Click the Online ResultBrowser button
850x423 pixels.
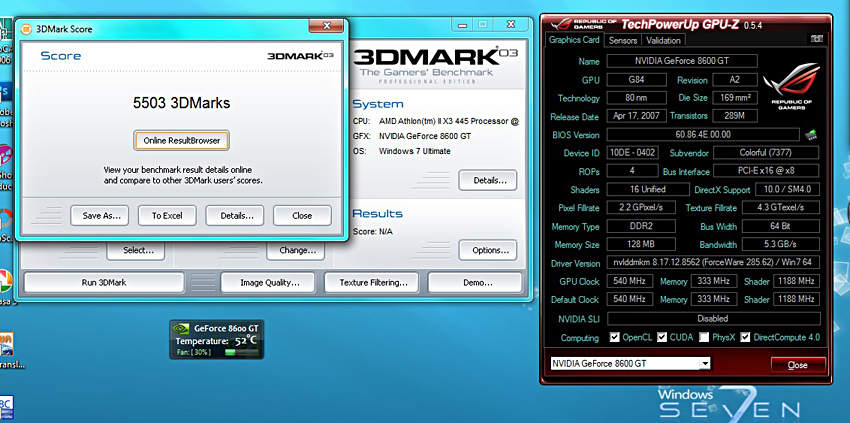(x=182, y=140)
